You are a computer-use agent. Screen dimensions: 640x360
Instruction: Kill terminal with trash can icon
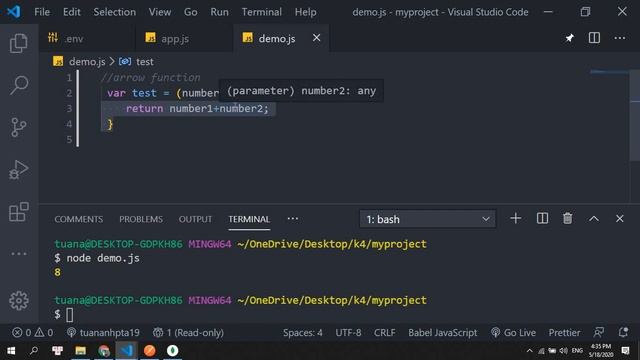tap(567, 218)
